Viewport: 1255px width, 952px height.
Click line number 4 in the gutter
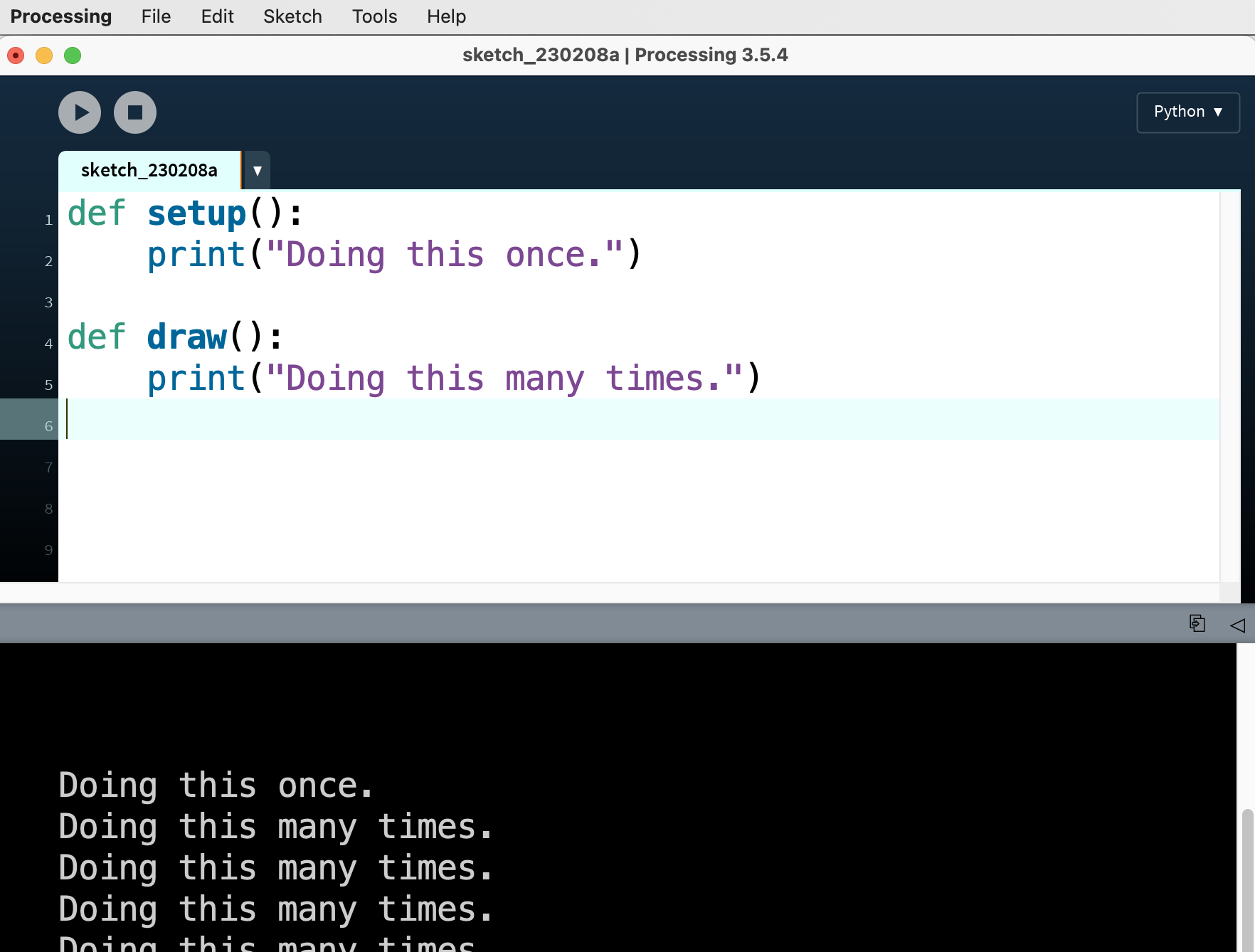48,344
